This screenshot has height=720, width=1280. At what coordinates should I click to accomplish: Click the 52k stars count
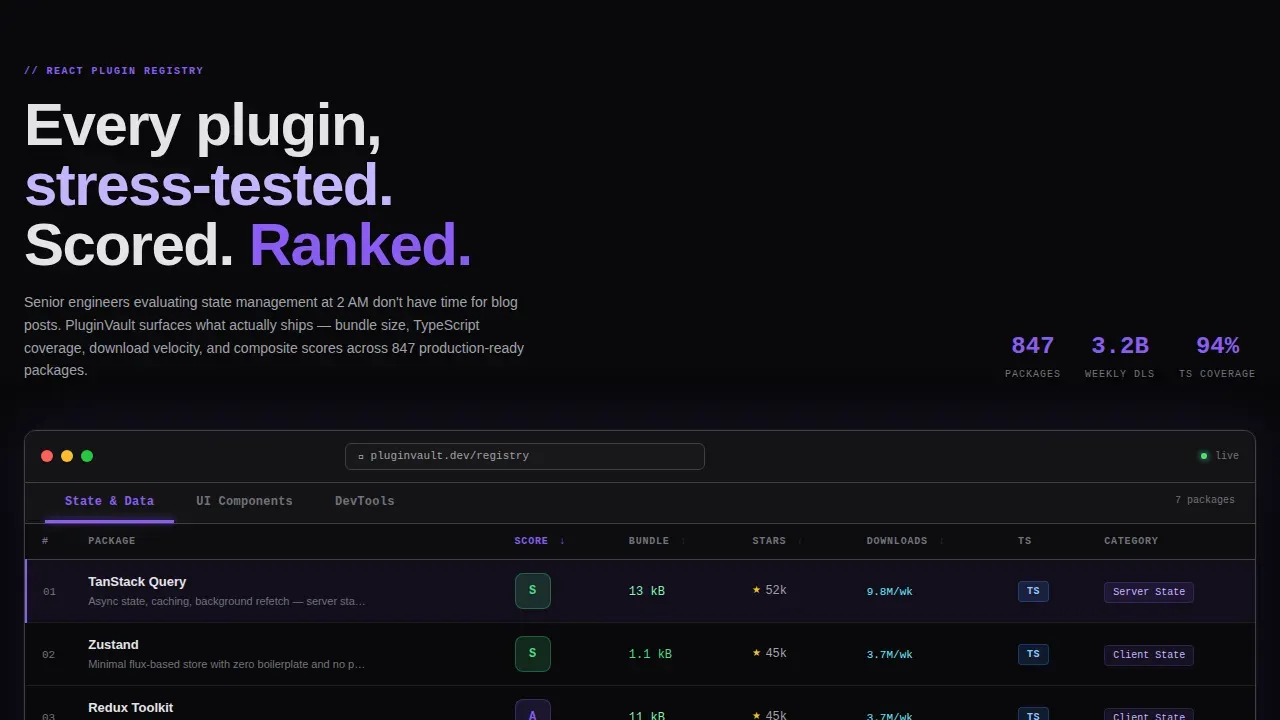[776, 591]
